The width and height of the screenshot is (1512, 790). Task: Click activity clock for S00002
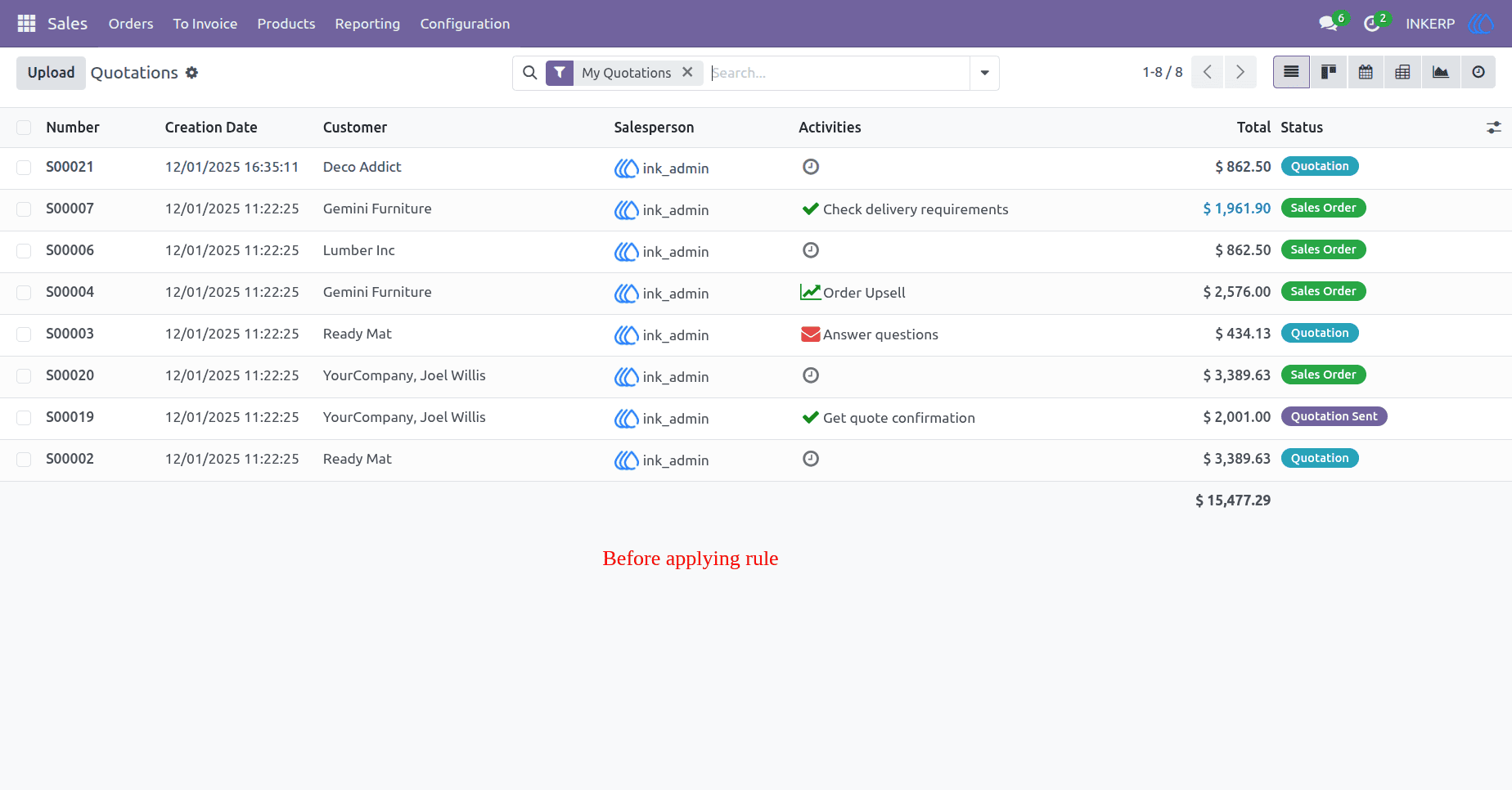[x=811, y=459]
